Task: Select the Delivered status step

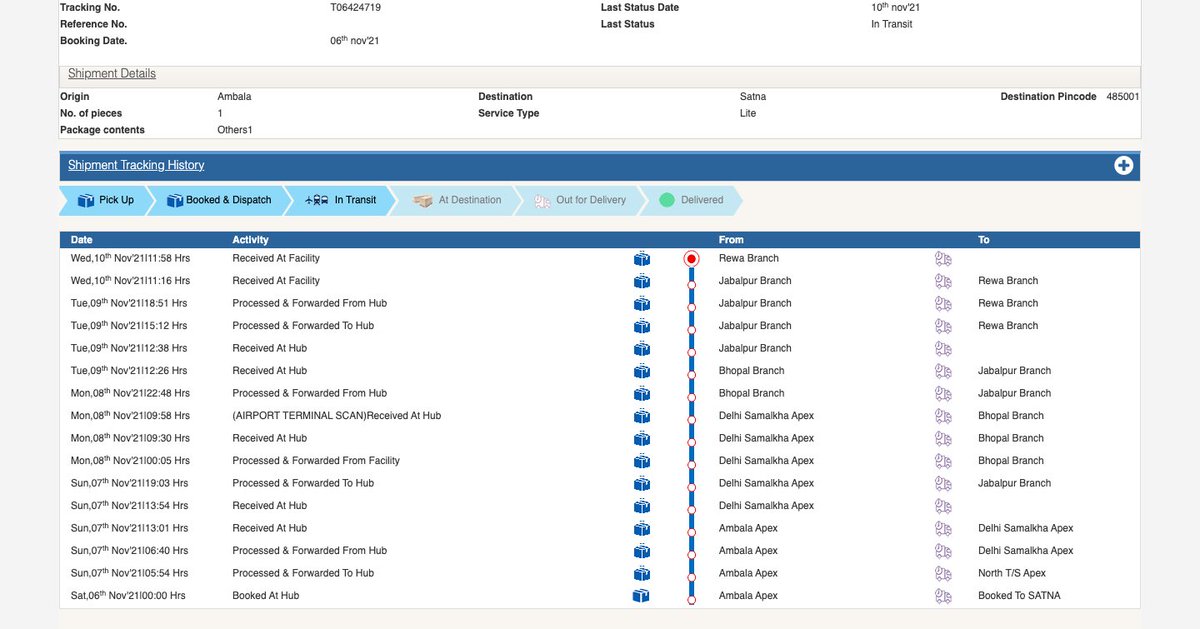Action: click(691, 200)
